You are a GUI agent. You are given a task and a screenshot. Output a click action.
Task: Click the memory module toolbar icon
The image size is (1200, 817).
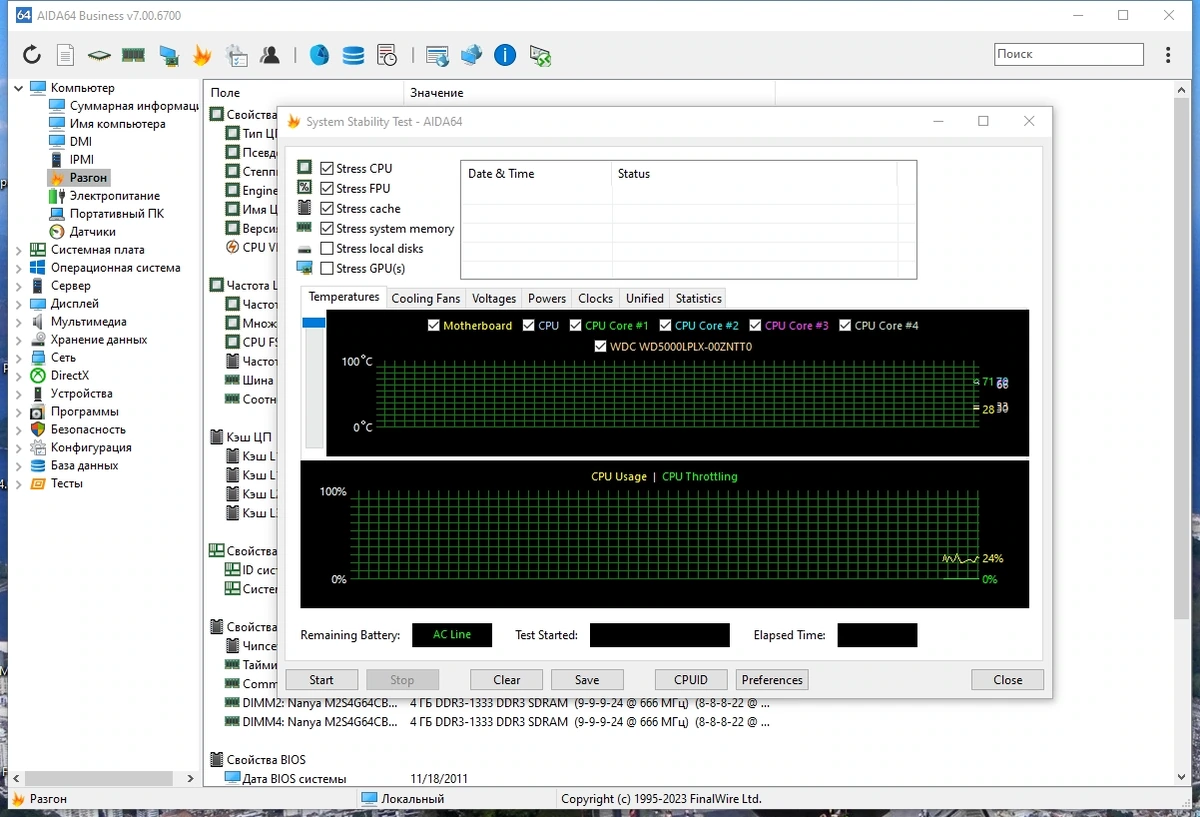133,55
